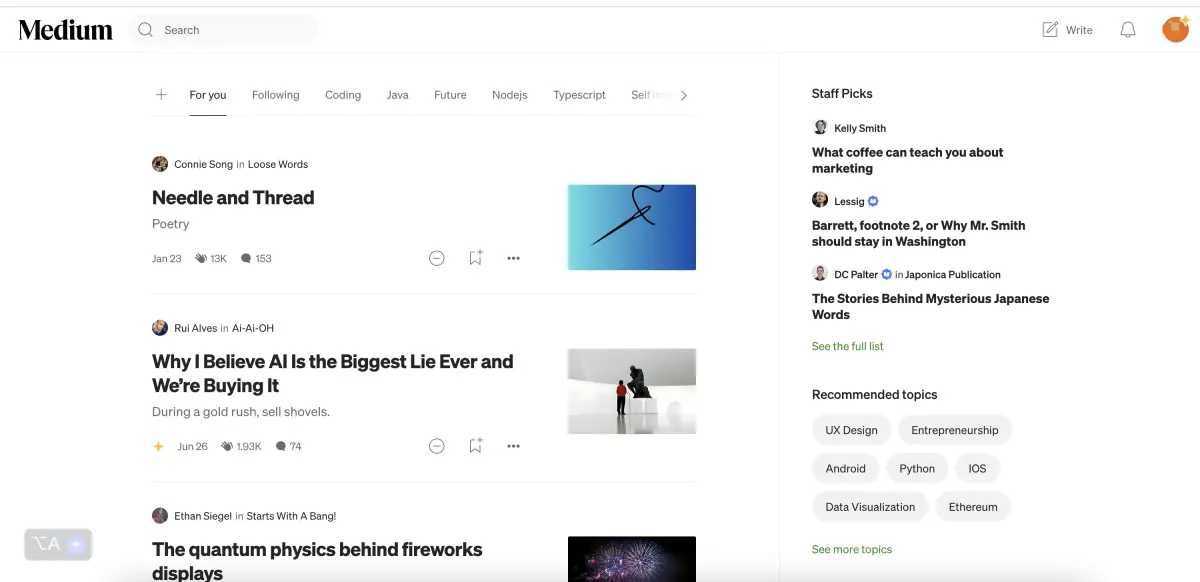Select the Android topic chip
The image size is (1200, 582).
click(x=846, y=468)
